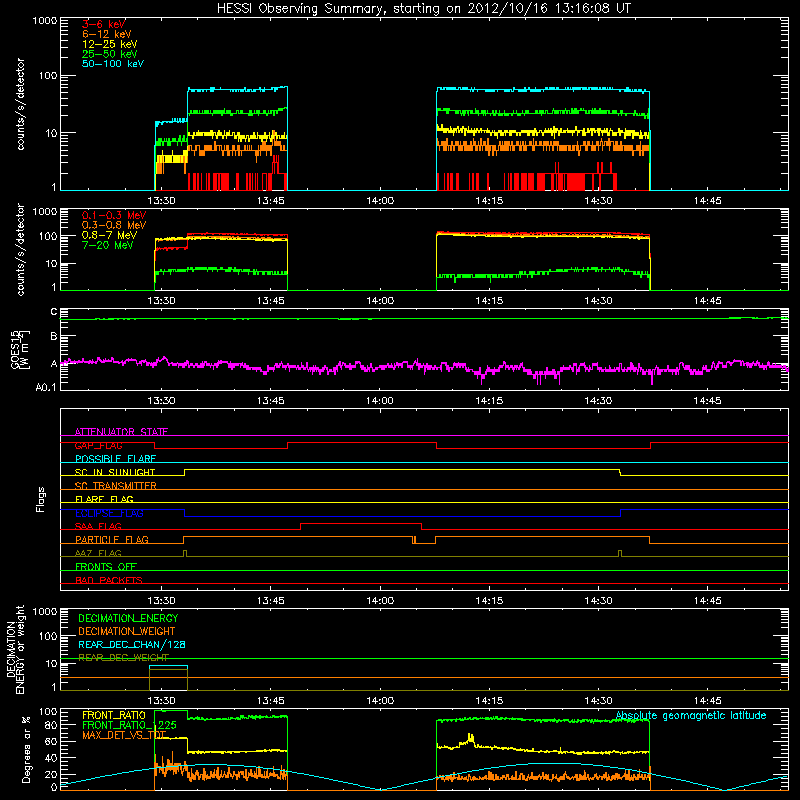The height and width of the screenshot is (800, 800).
Task: Click the REAR_DEC_WEIGHT legend label
Action: coord(123,658)
